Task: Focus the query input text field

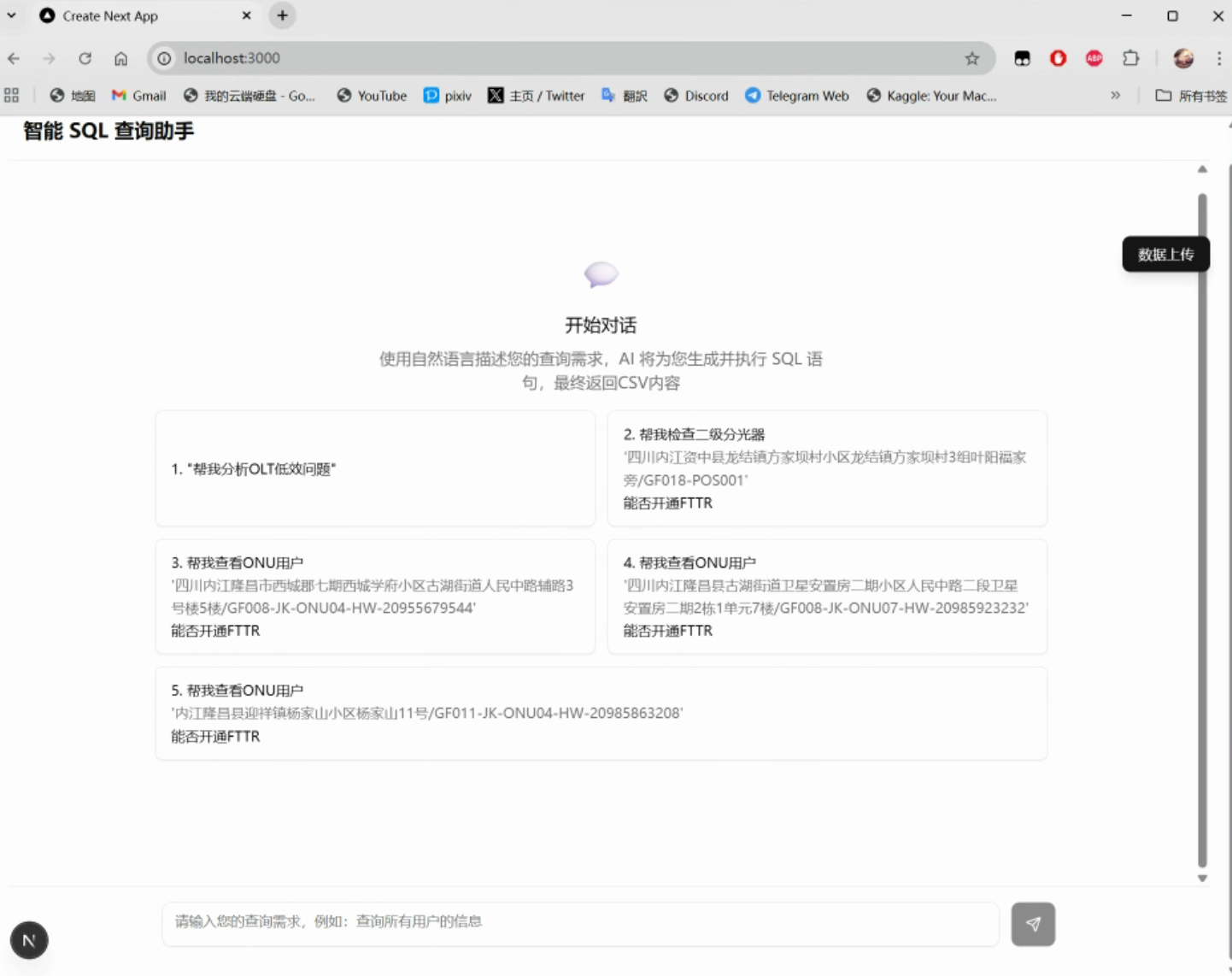Action: pyautogui.click(x=580, y=921)
